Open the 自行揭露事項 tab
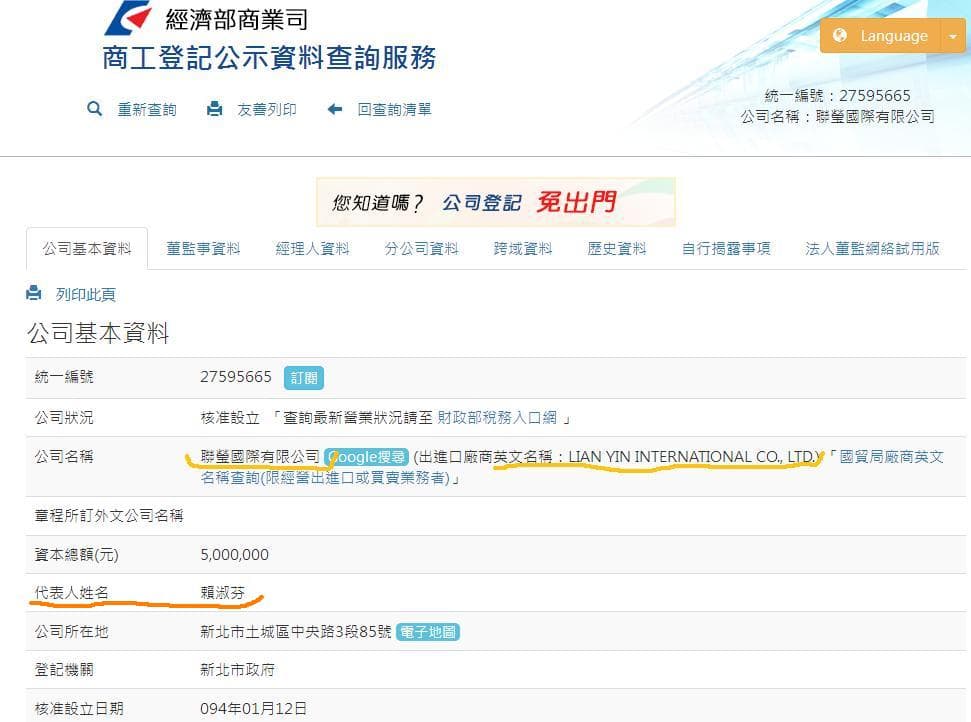Screen dimensions: 971x722 point(726,249)
